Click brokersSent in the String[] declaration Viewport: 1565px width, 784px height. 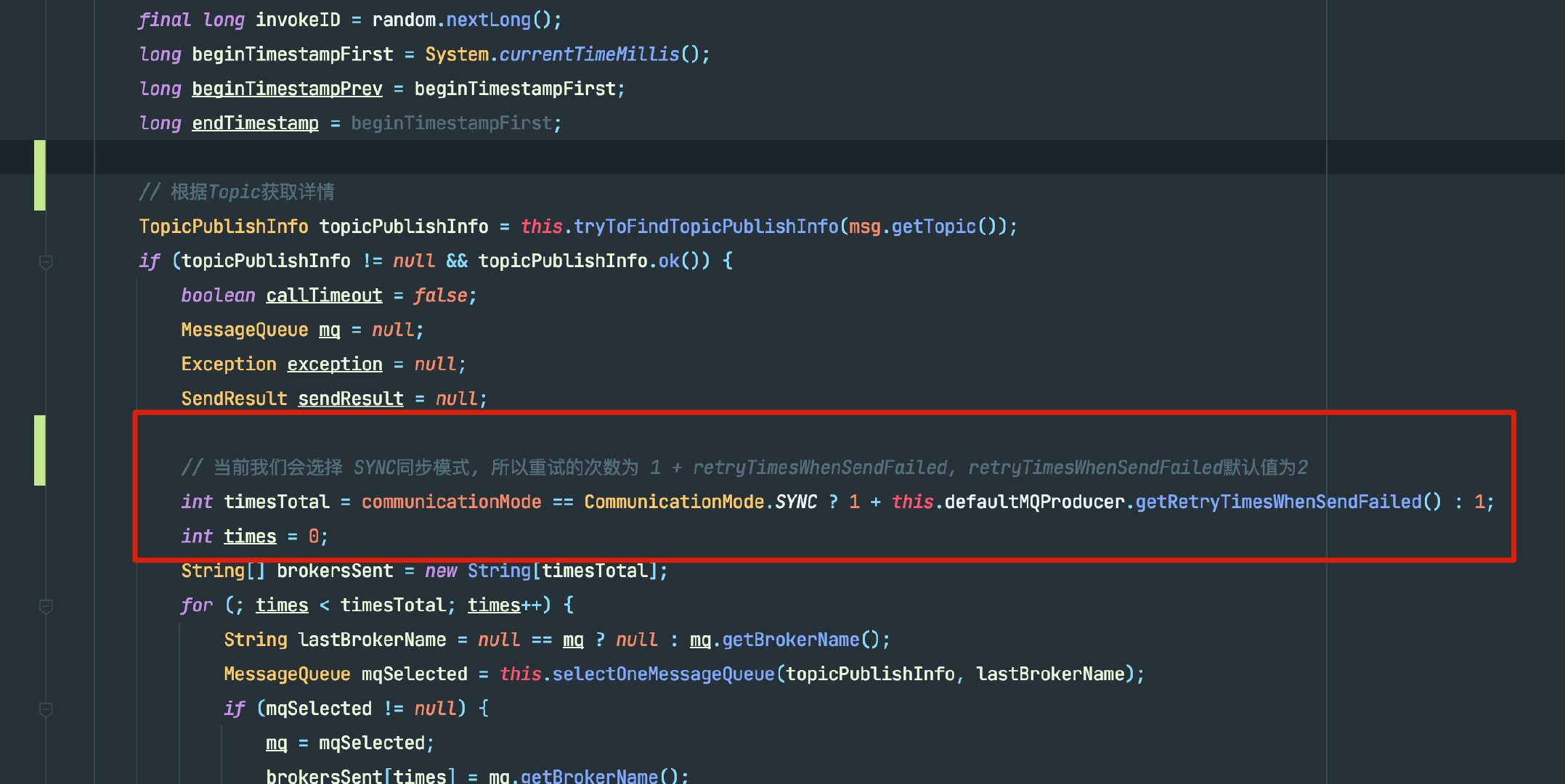click(x=335, y=571)
